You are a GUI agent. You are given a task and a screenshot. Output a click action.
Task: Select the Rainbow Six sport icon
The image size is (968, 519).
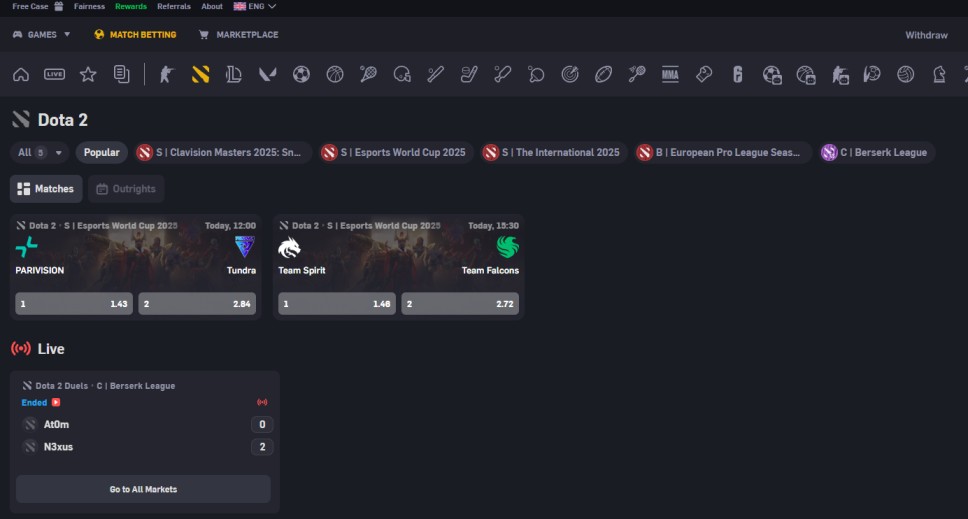click(738, 75)
